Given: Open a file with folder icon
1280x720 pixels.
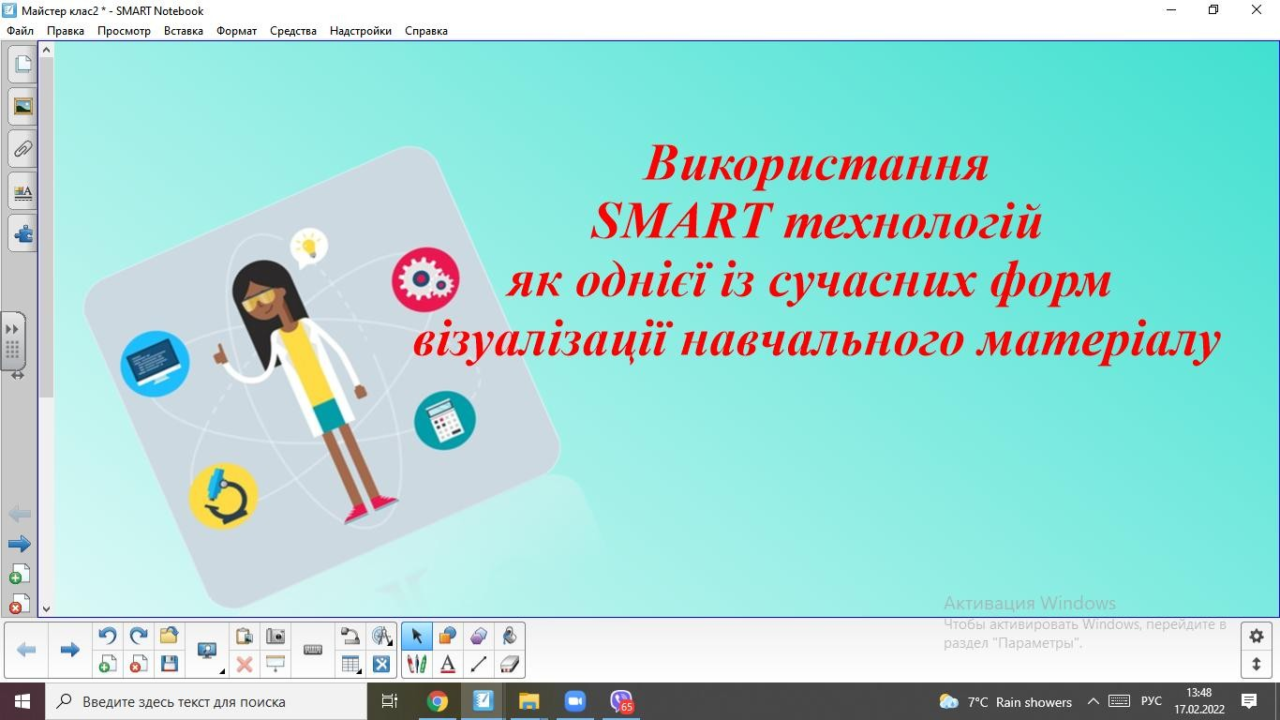Looking at the screenshot, I should (x=169, y=636).
